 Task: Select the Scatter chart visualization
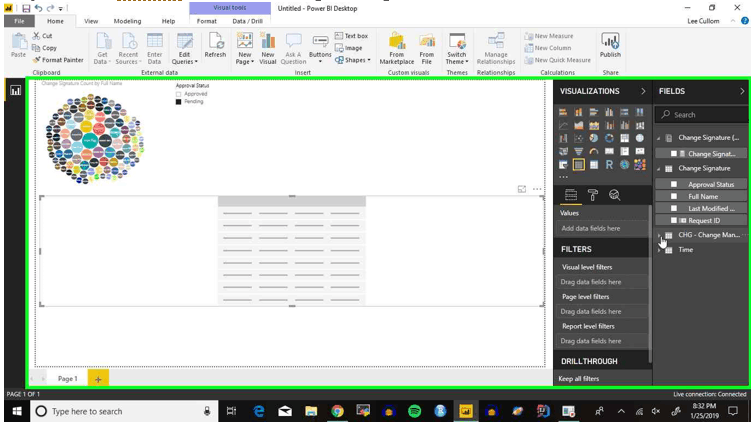pos(578,138)
